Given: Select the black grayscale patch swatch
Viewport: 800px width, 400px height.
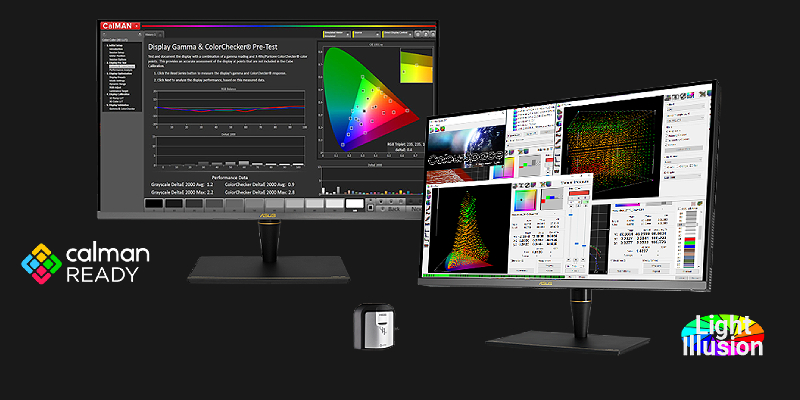Looking at the screenshot, I should coord(156,203).
